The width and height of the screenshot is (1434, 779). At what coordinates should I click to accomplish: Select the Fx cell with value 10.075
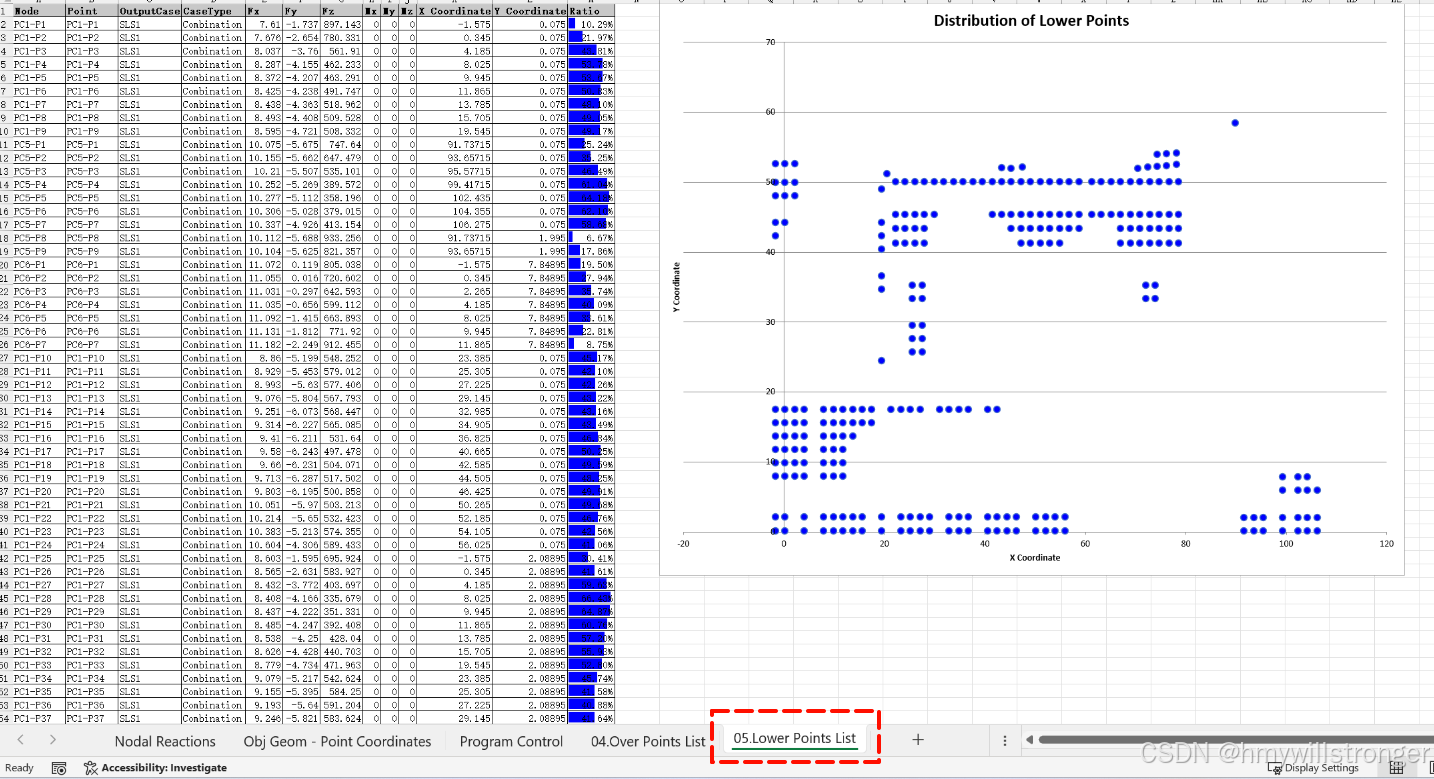(263, 144)
